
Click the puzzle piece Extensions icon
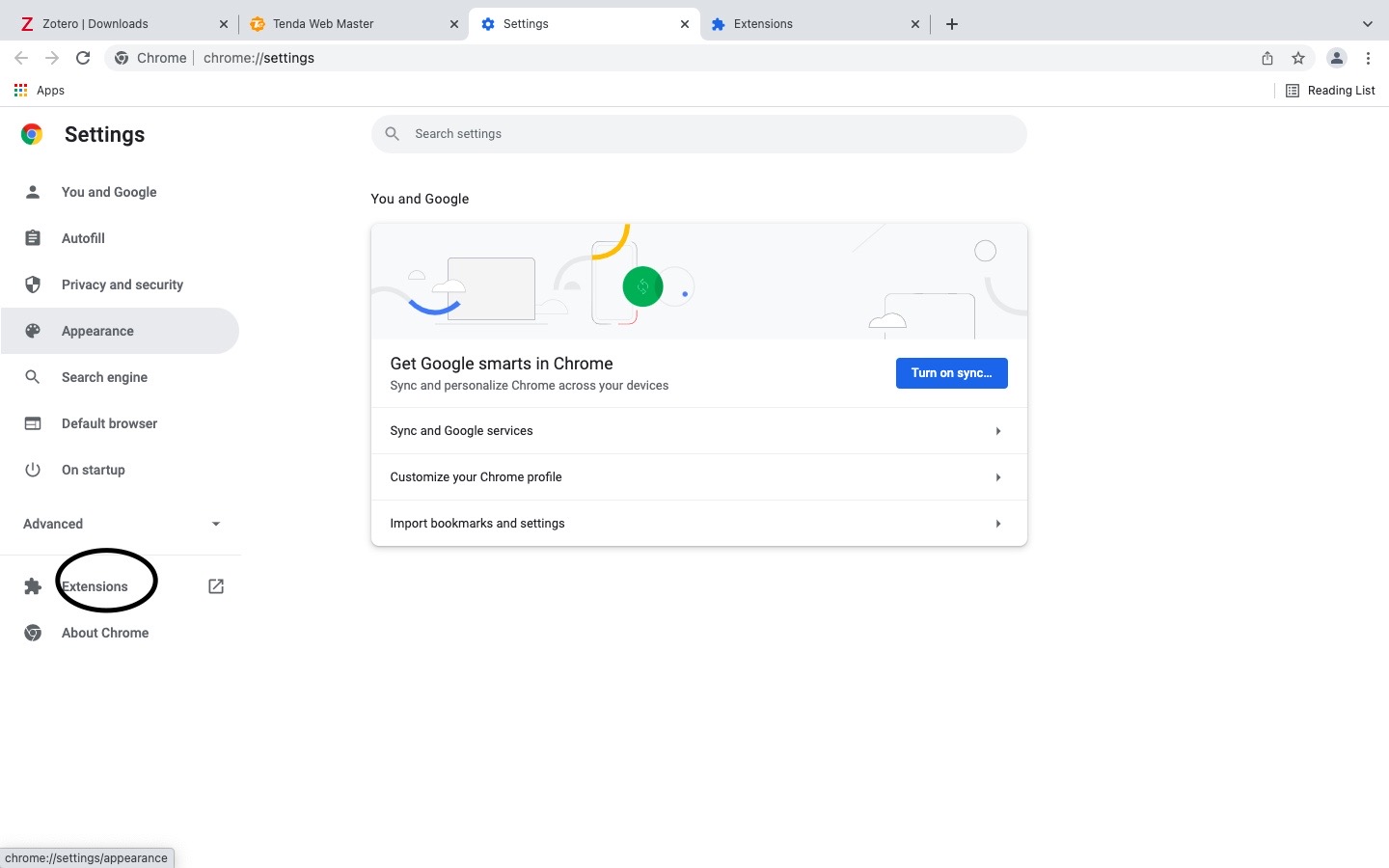33,586
